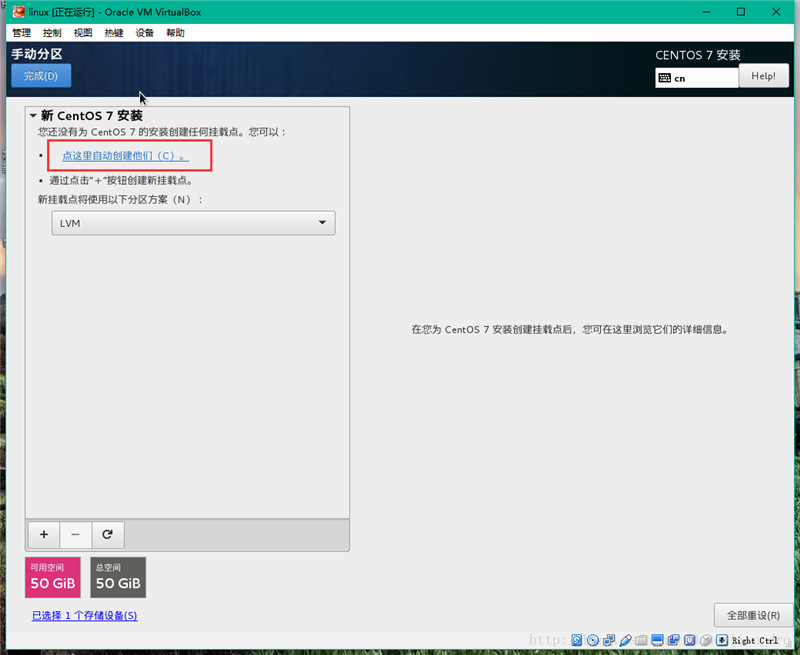Click the CENTOS 7 安装 title text
Screen dimensions: 800x655
click(697, 55)
